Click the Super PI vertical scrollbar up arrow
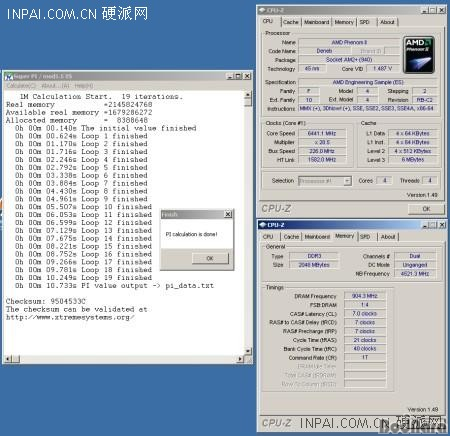 (x=248, y=95)
